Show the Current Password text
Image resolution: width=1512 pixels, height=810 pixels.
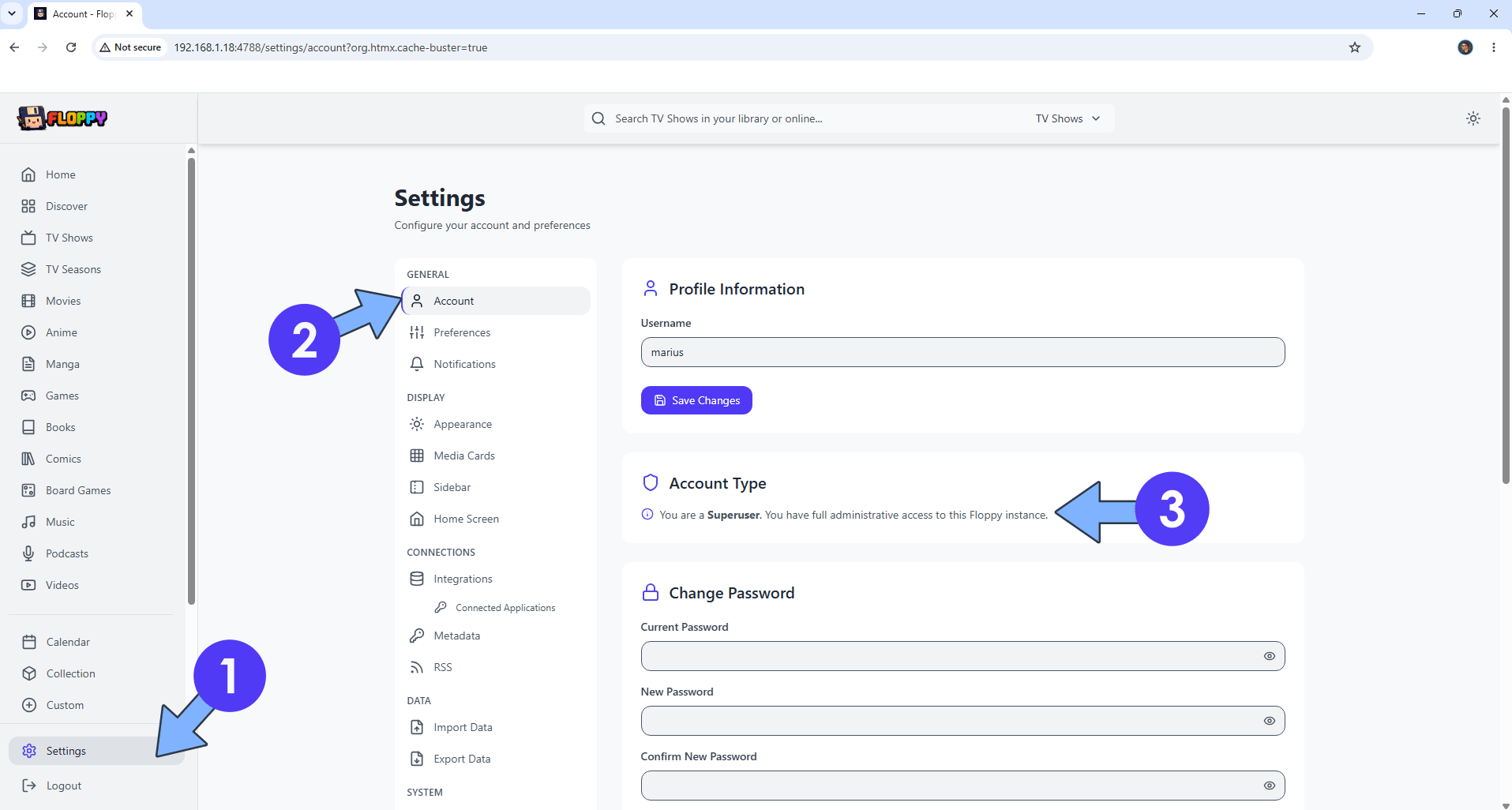coord(1270,656)
